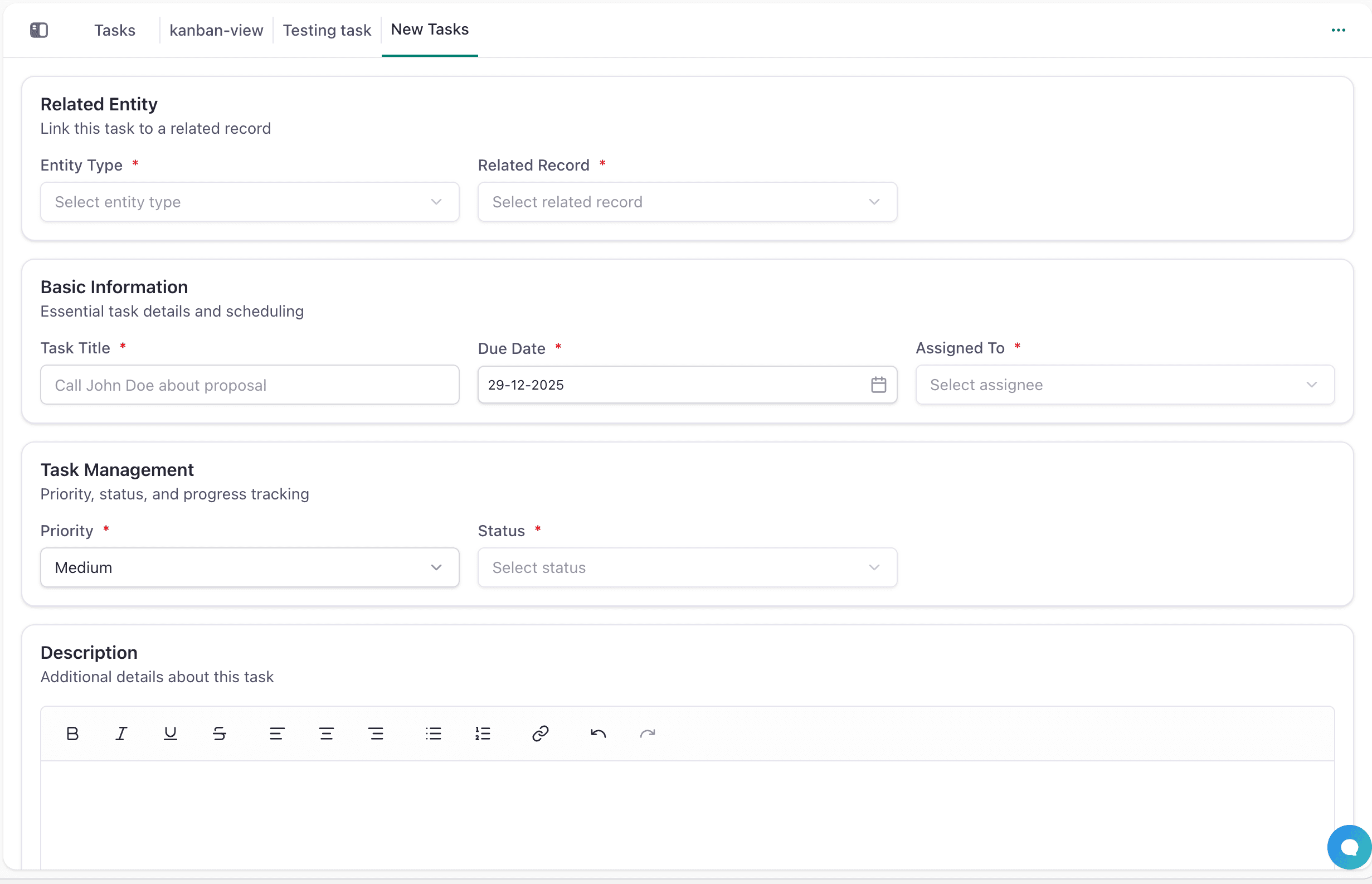Click the Description section heading
Screen dimensions: 1372x884
(89, 652)
